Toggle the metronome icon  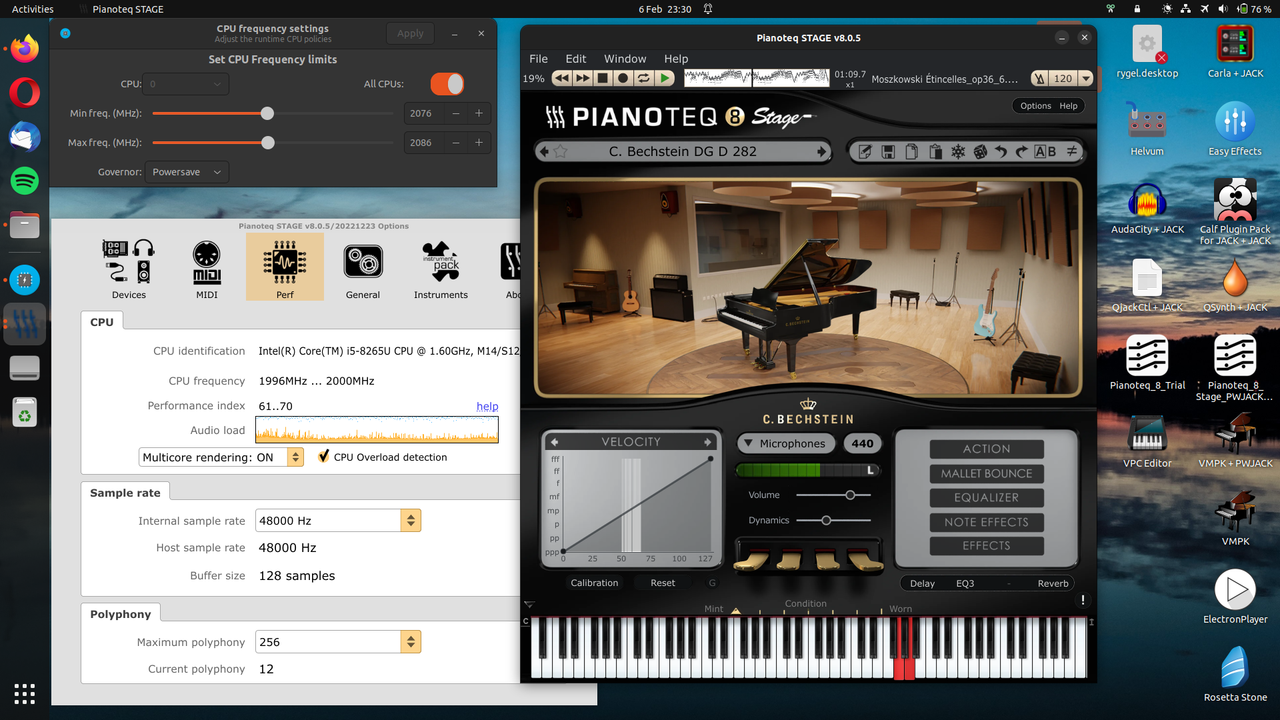[1040, 78]
